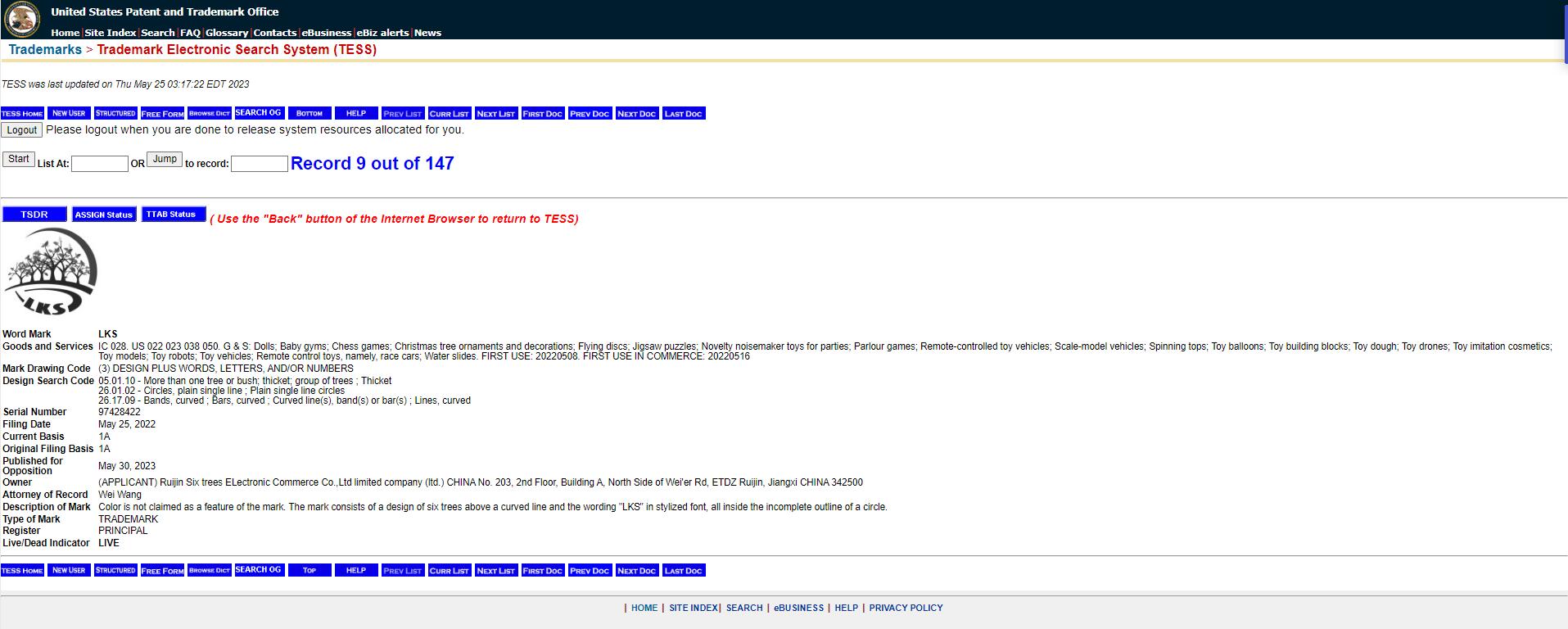Click the USPTO seal logo
The image size is (1568, 629).
click(x=22, y=19)
